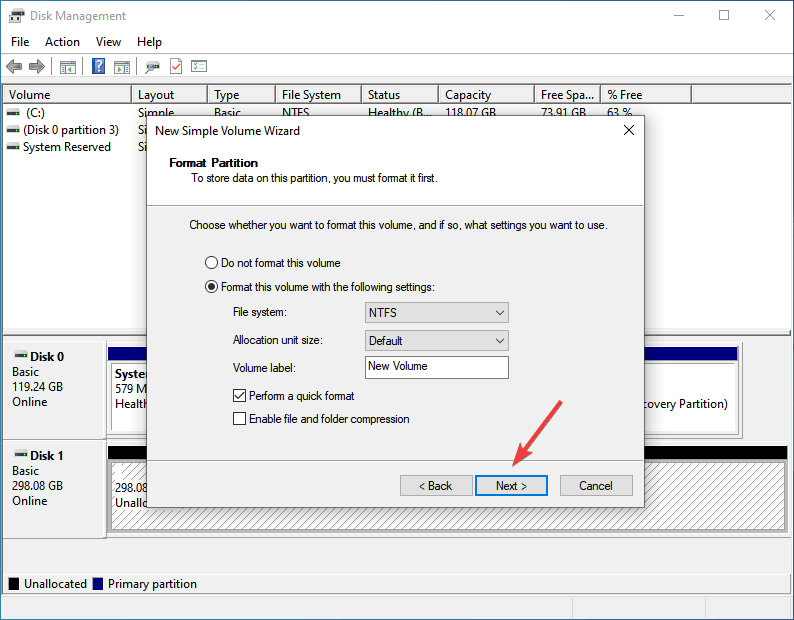The width and height of the screenshot is (794, 620).
Task: Click Cancel in the wizard
Action: [596, 485]
